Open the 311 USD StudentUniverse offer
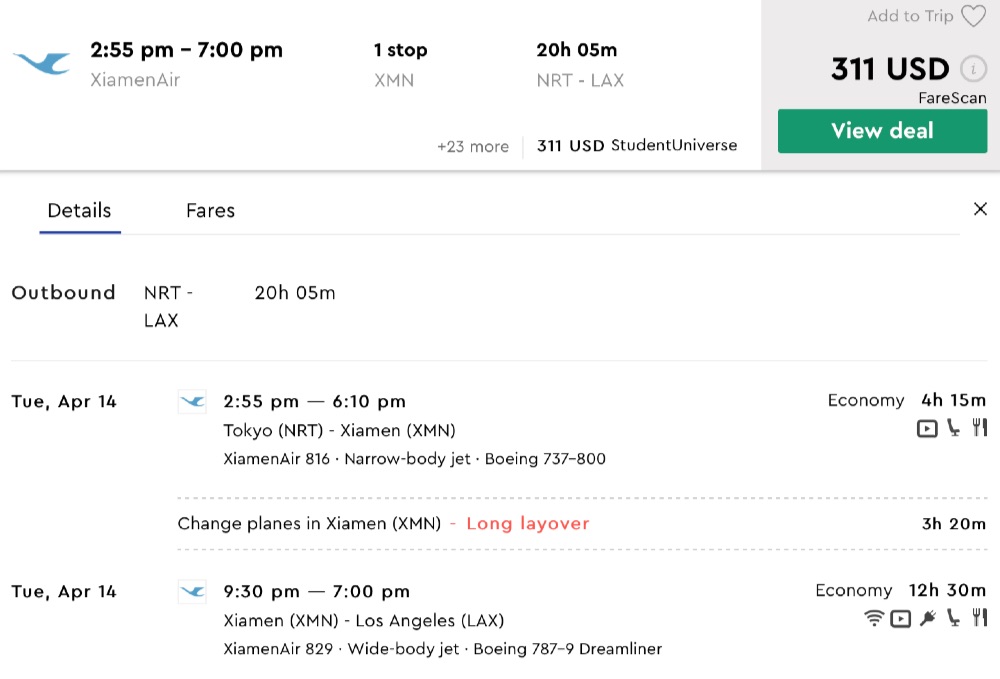The height and width of the screenshot is (679, 1000). click(x=637, y=145)
